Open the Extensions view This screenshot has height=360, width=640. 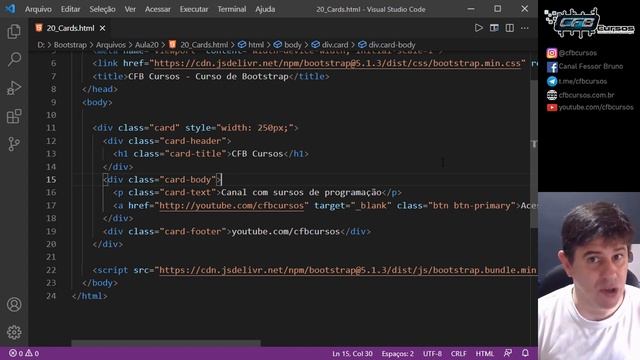click(x=14, y=116)
